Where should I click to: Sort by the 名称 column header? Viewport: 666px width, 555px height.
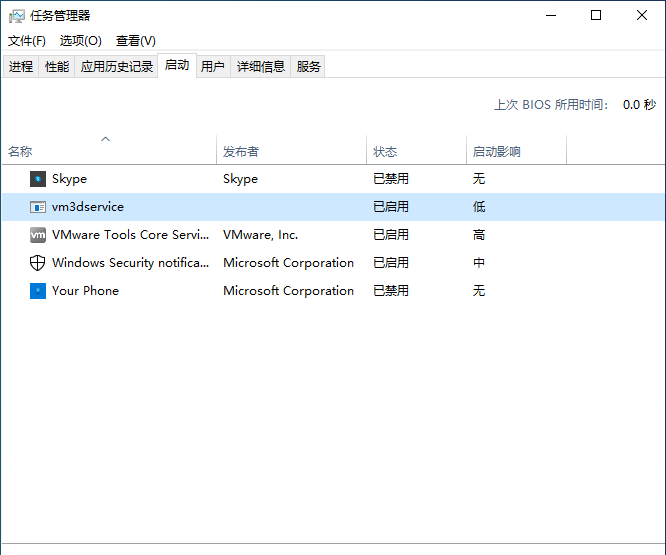(20, 152)
